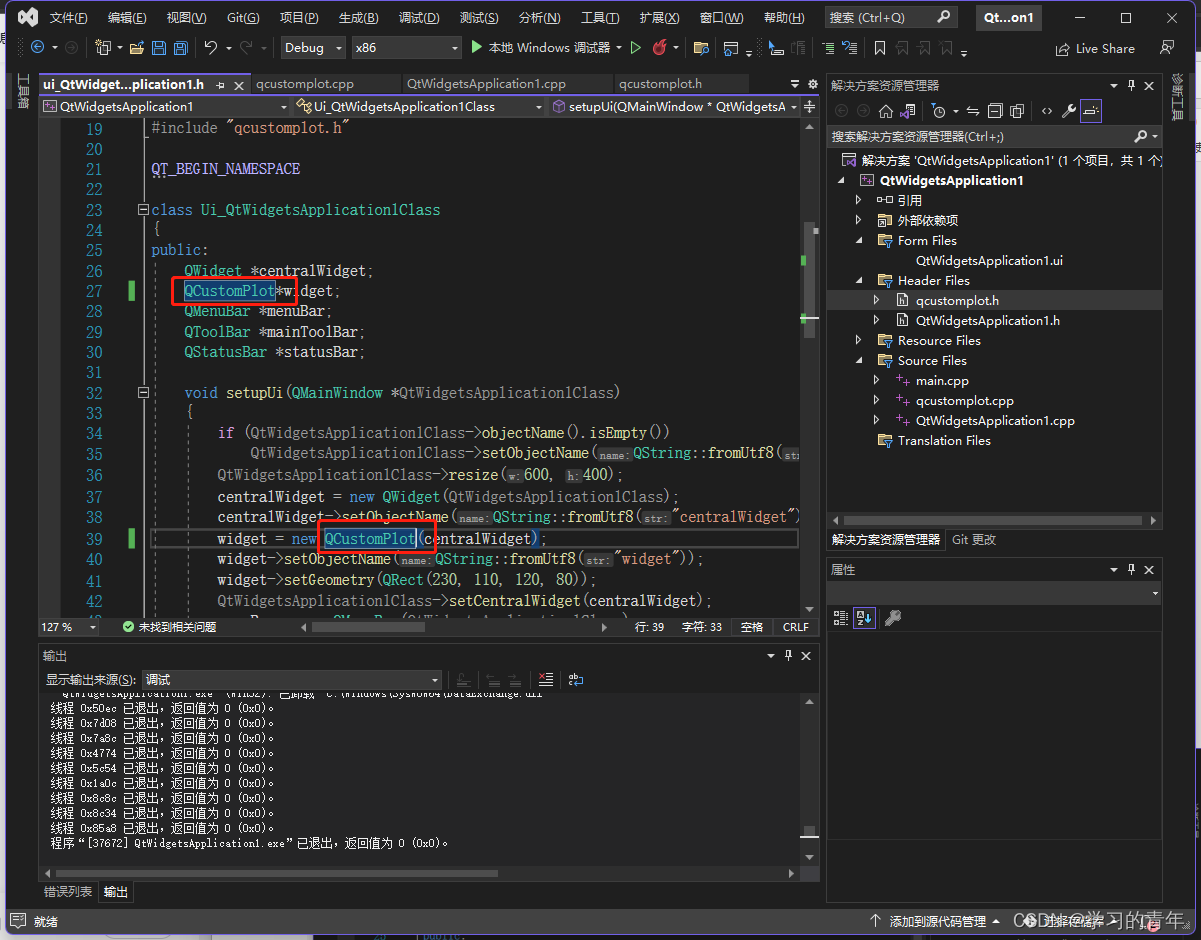Click the CRLF line ending indicator
The height and width of the screenshot is (940, 1201).
coord(796,627)
